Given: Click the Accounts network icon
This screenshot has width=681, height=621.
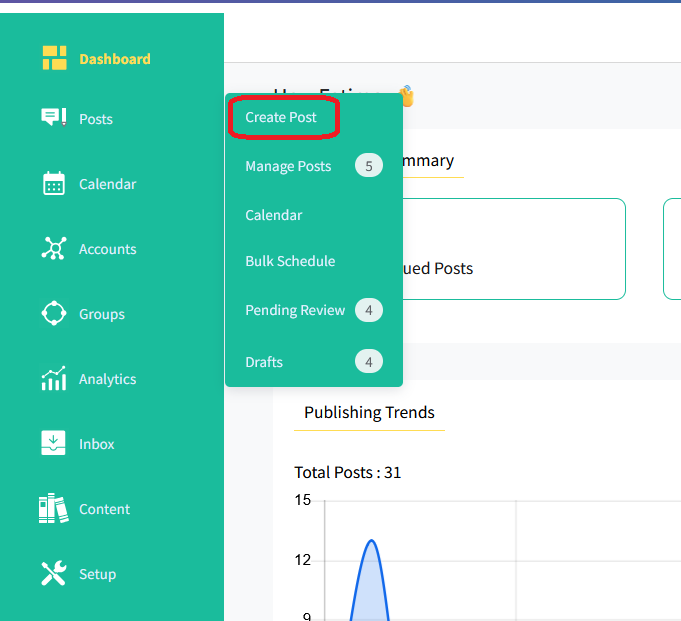Looking at the screenshot, I should 54,249.
